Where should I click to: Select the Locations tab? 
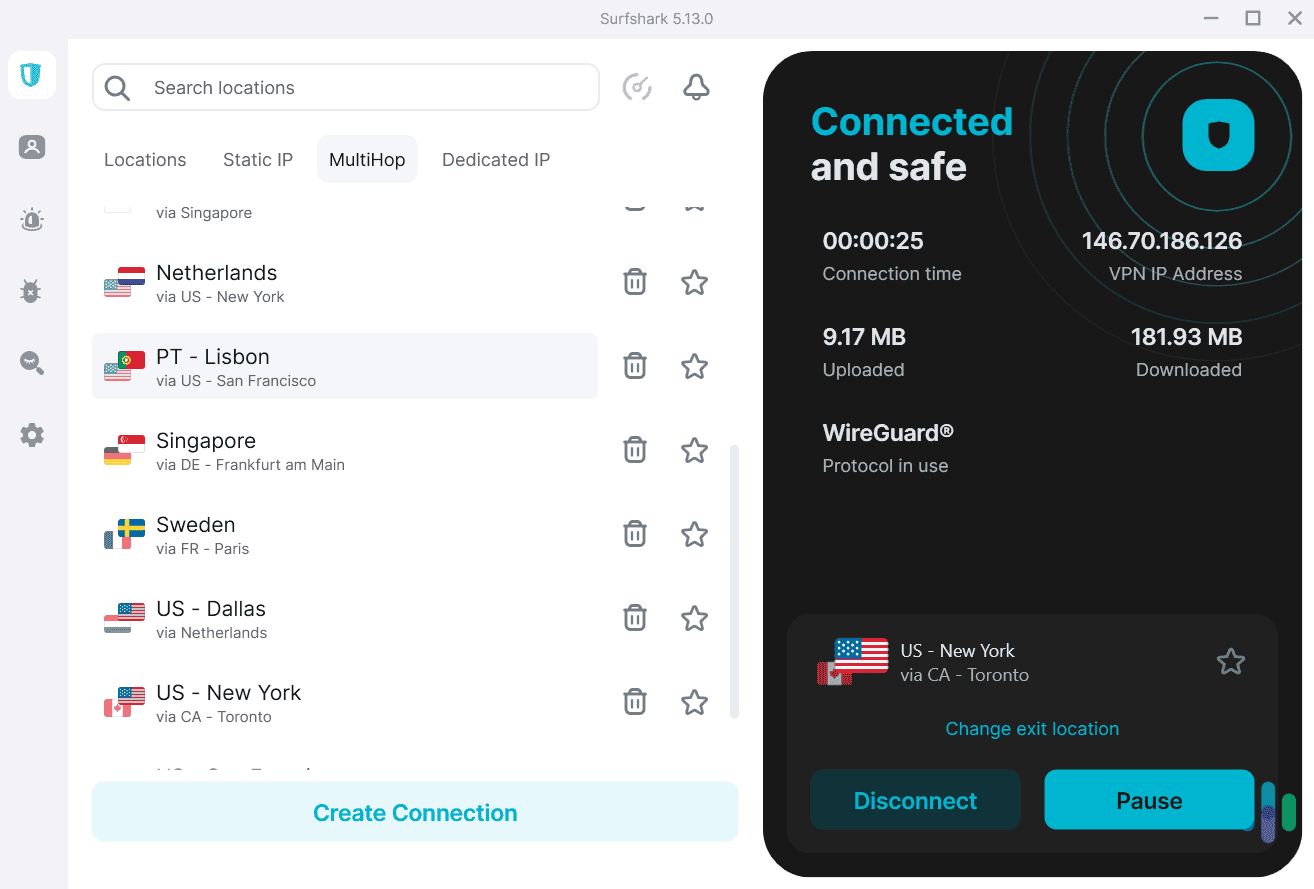pos(145,159)
